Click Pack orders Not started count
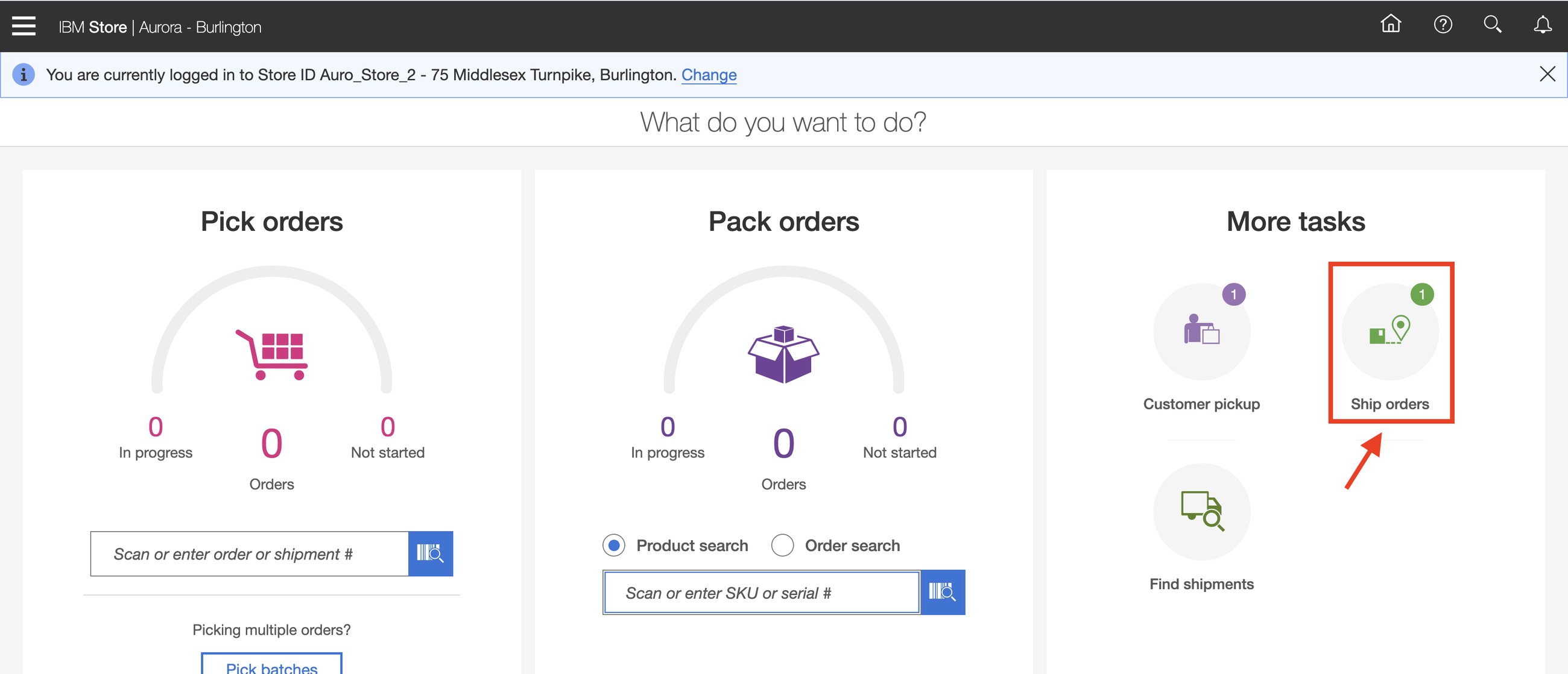Viewport: 1568px width, 674px height. pos(900,427)
